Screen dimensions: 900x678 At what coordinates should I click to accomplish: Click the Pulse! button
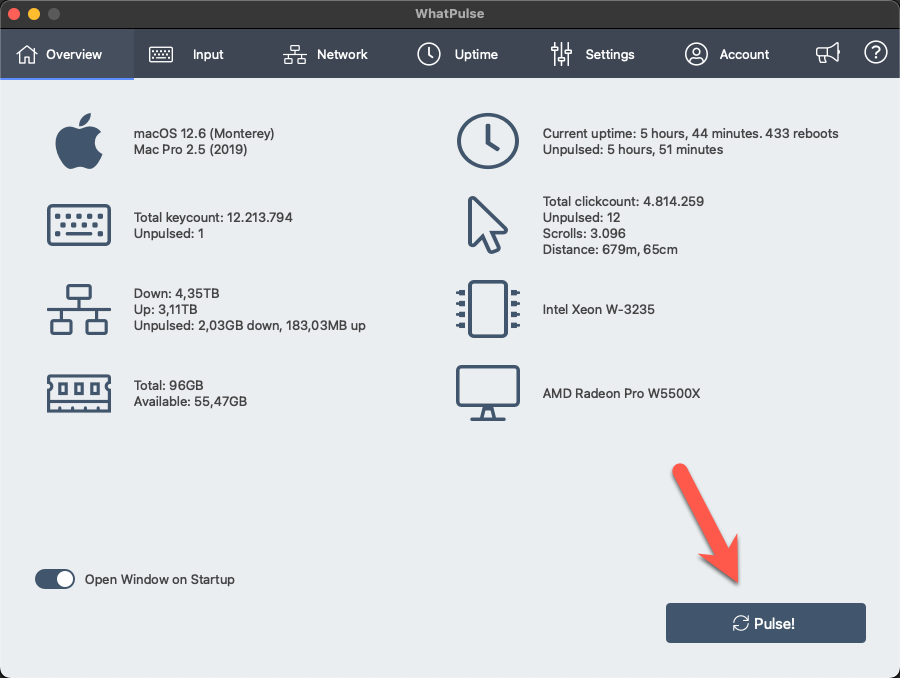[766, 623]
